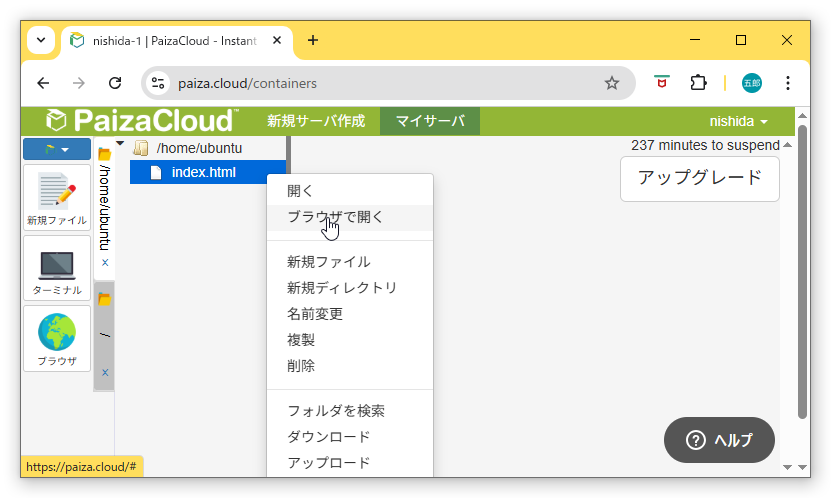
Task: Open the blue PaizaCloud menu dropdown
Action: (57, 149)
